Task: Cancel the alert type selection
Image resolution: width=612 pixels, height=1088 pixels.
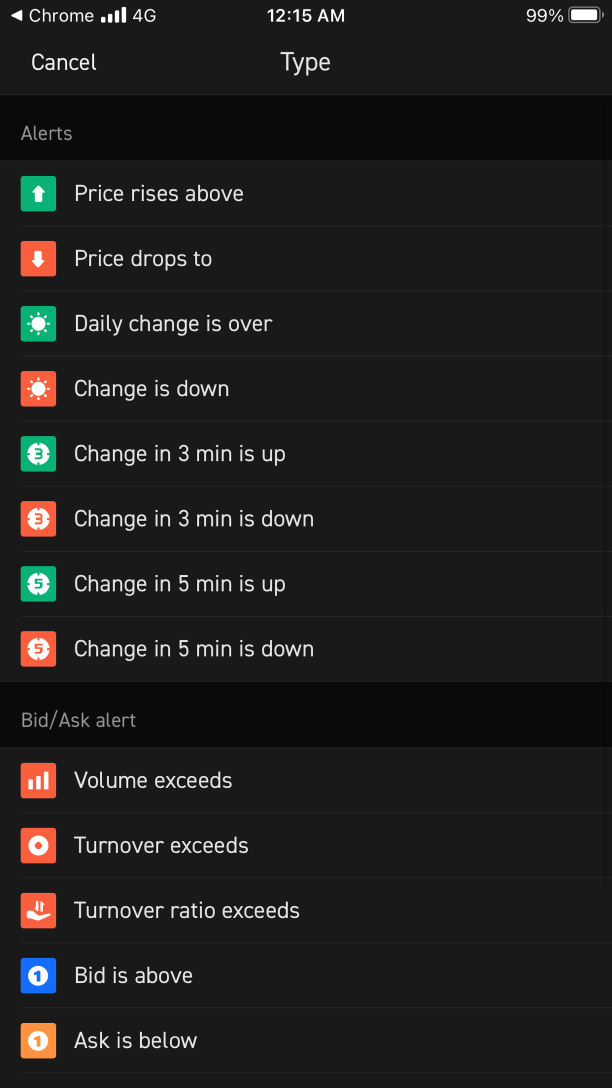Action: (x=63, y=62)
